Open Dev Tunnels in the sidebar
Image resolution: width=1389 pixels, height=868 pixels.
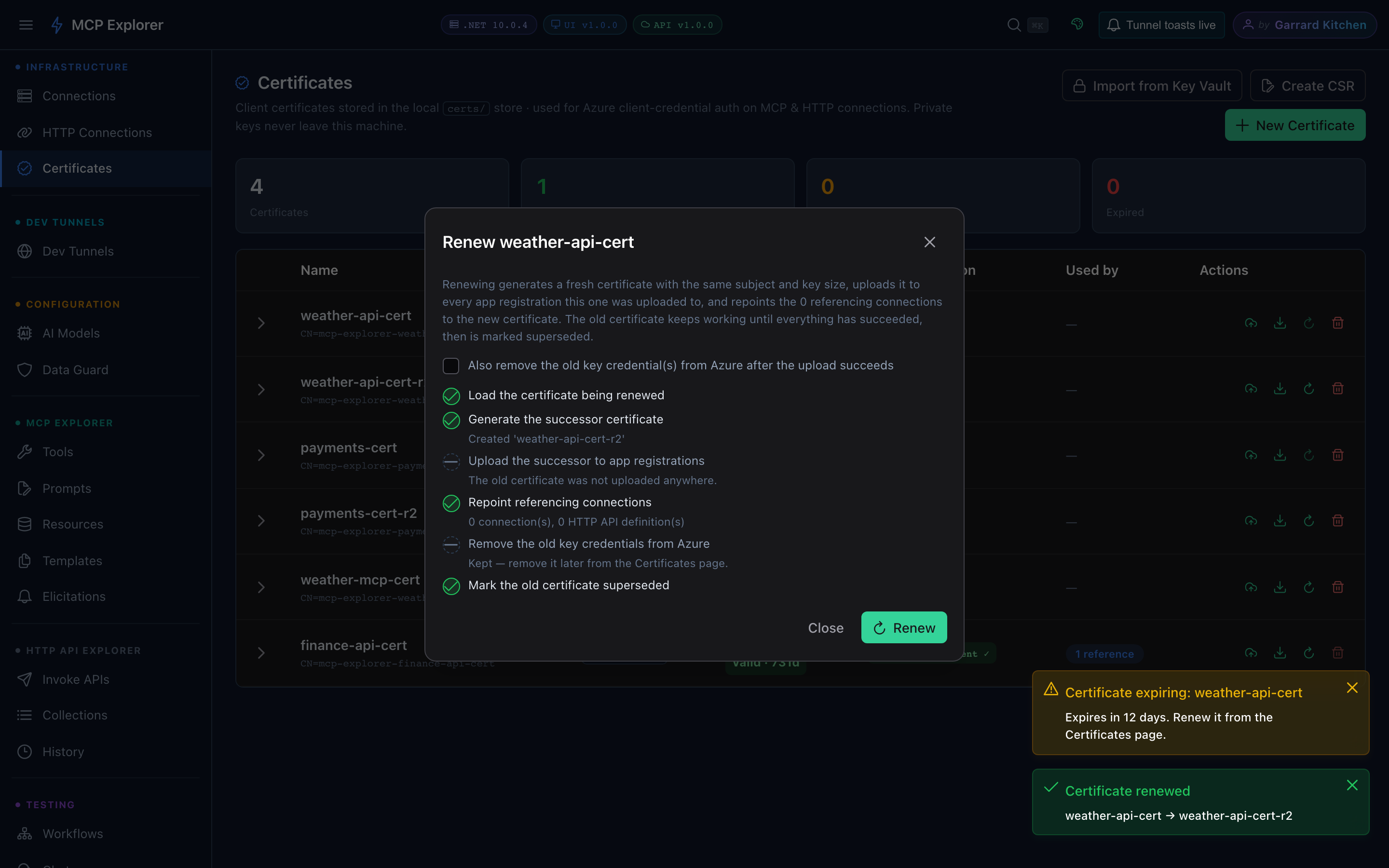pyautogui.click(x=106, y=251)
